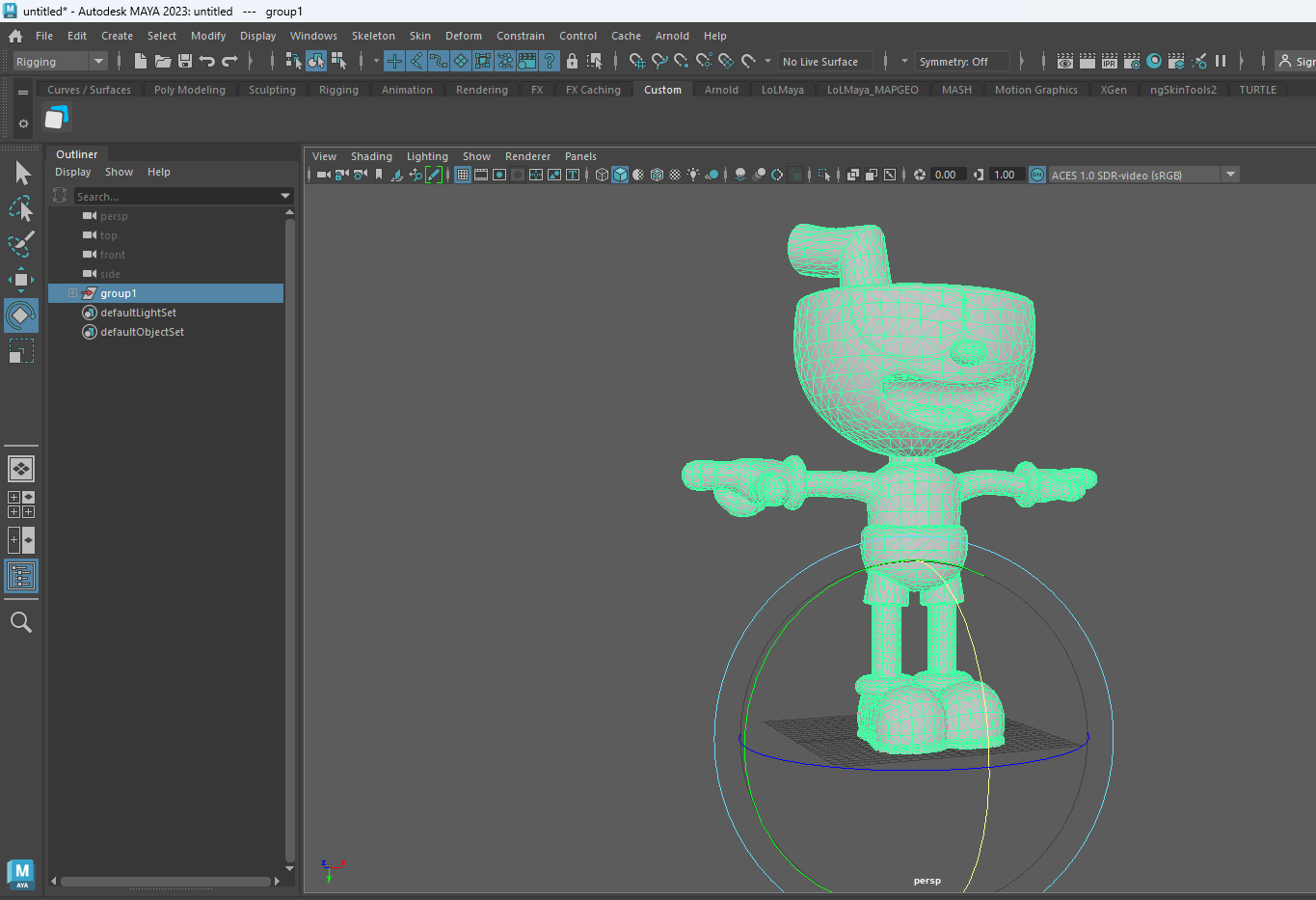Open the Rigging menu set dropdown

(61, 61)
